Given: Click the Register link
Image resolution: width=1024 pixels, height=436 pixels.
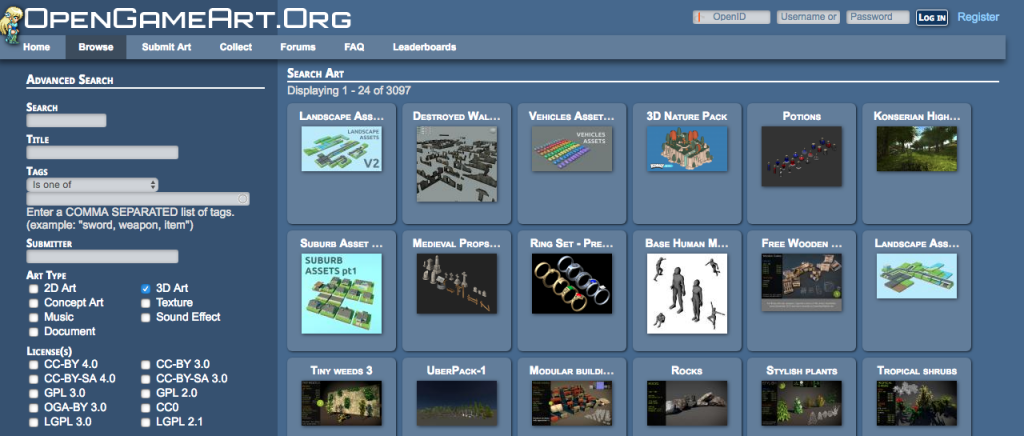Looking at the screenshot, I should pos(977,17).
